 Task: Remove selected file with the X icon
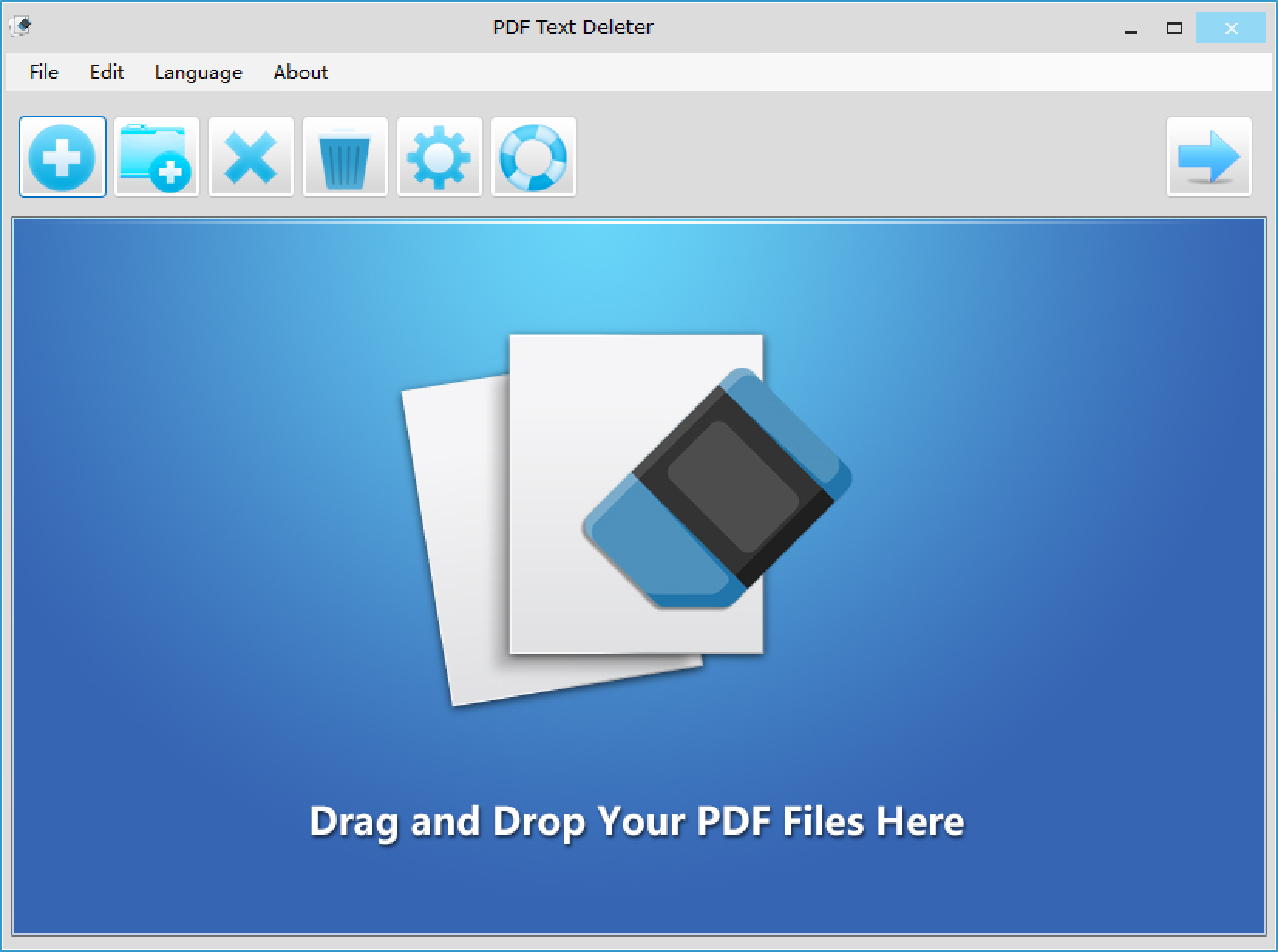pos(251,157)
